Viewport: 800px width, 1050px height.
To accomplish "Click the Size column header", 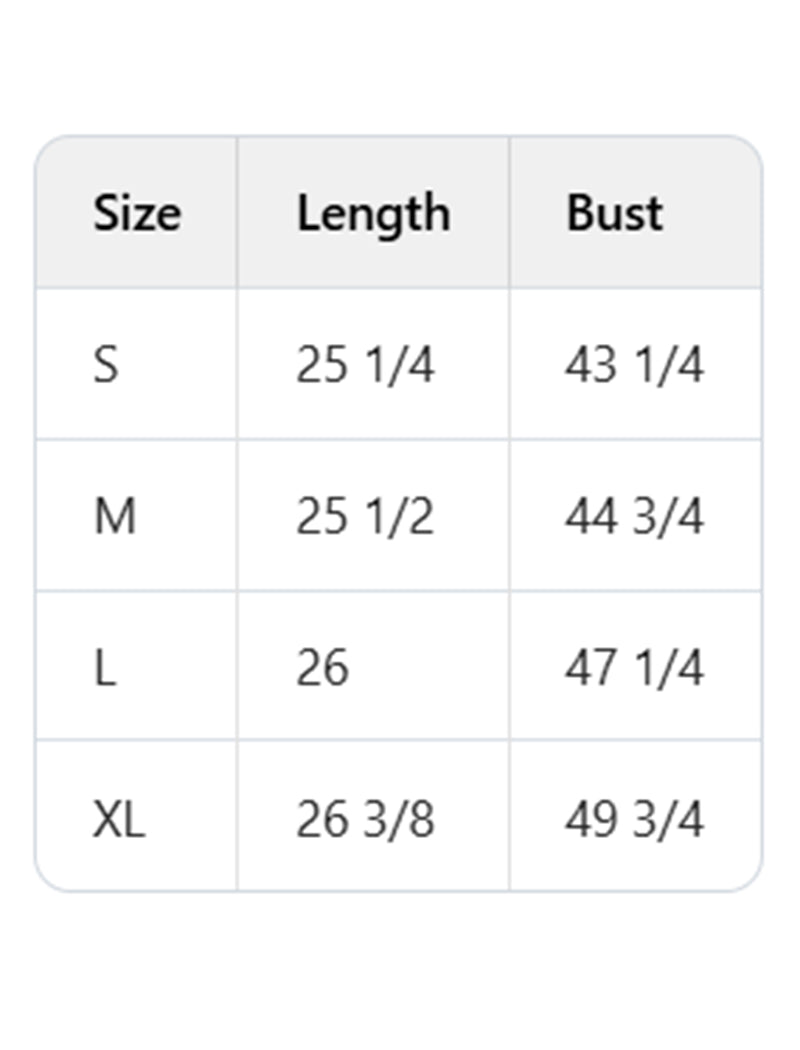I will [137, 213].
